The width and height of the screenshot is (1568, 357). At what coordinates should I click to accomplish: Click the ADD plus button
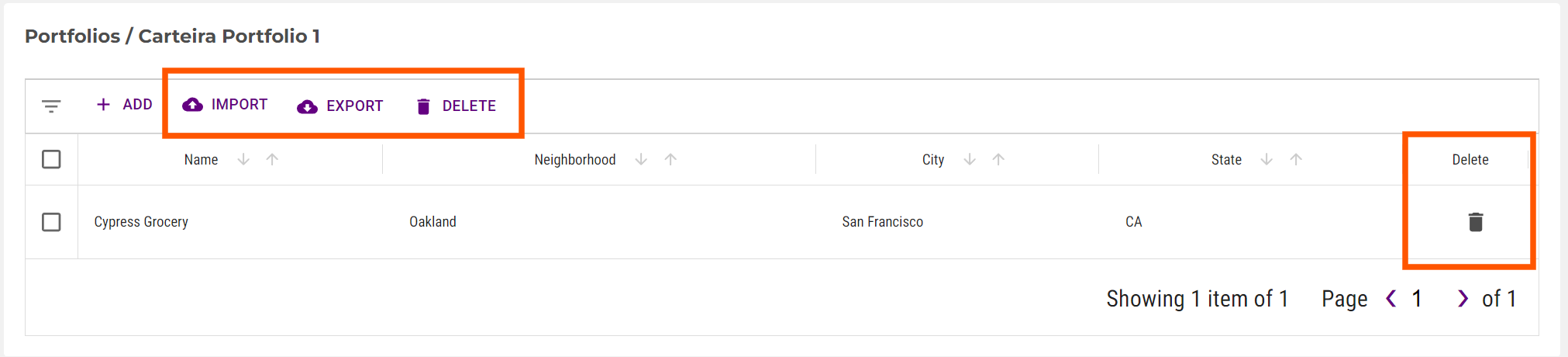tap(124, 105)
